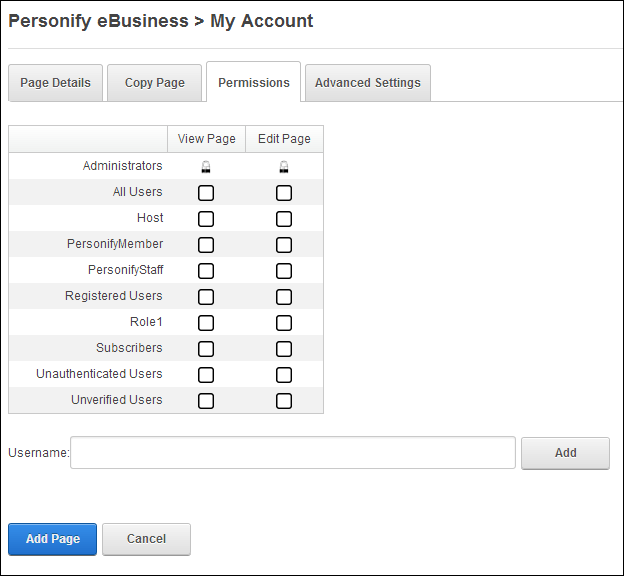Click the PersonifyStaff role label
Viewport: 624px width, 576px height.
tap(125, 270)
